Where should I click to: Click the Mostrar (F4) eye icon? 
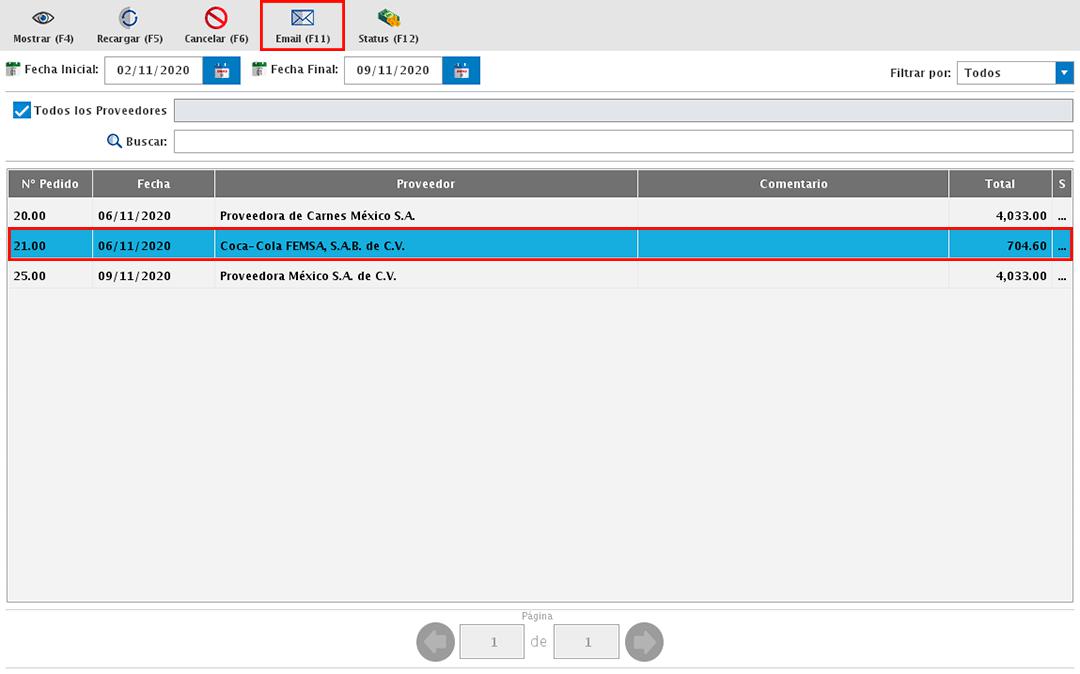coord(43,19)
